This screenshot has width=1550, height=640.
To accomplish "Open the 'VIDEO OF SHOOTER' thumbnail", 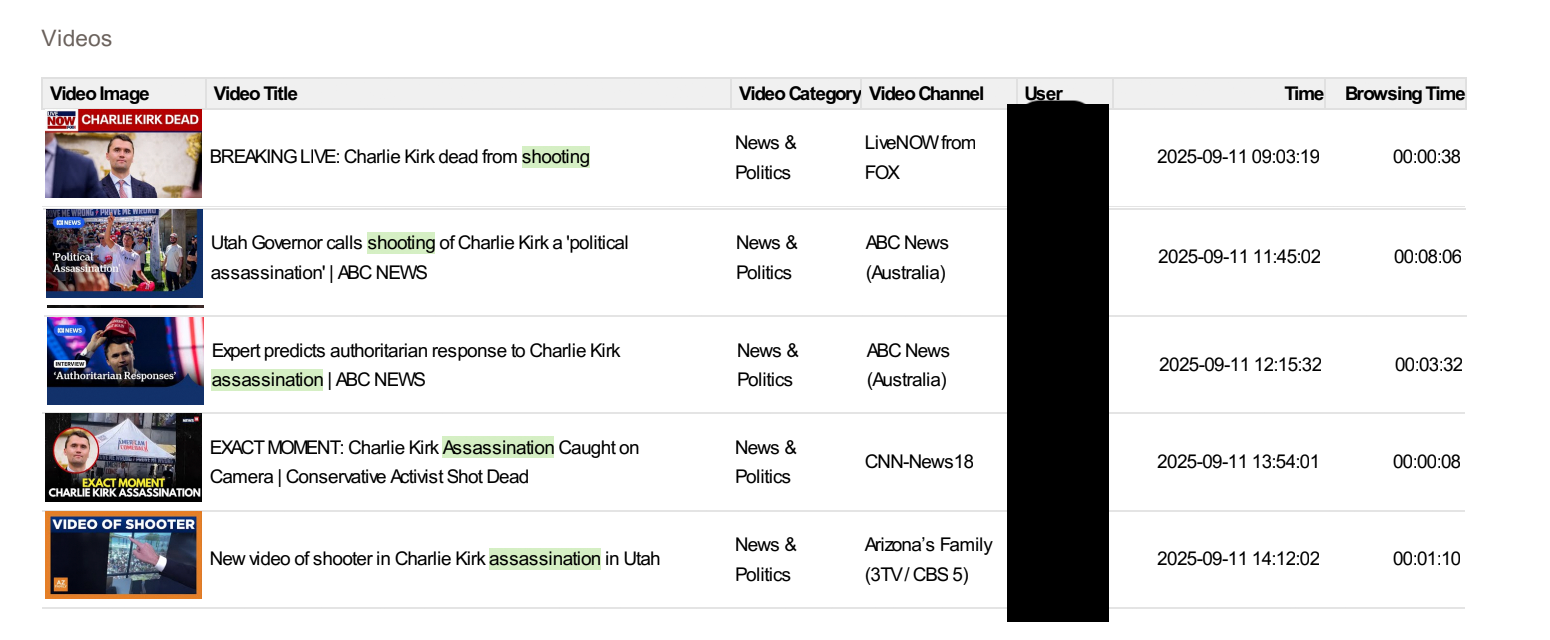I will click(123, 555).
